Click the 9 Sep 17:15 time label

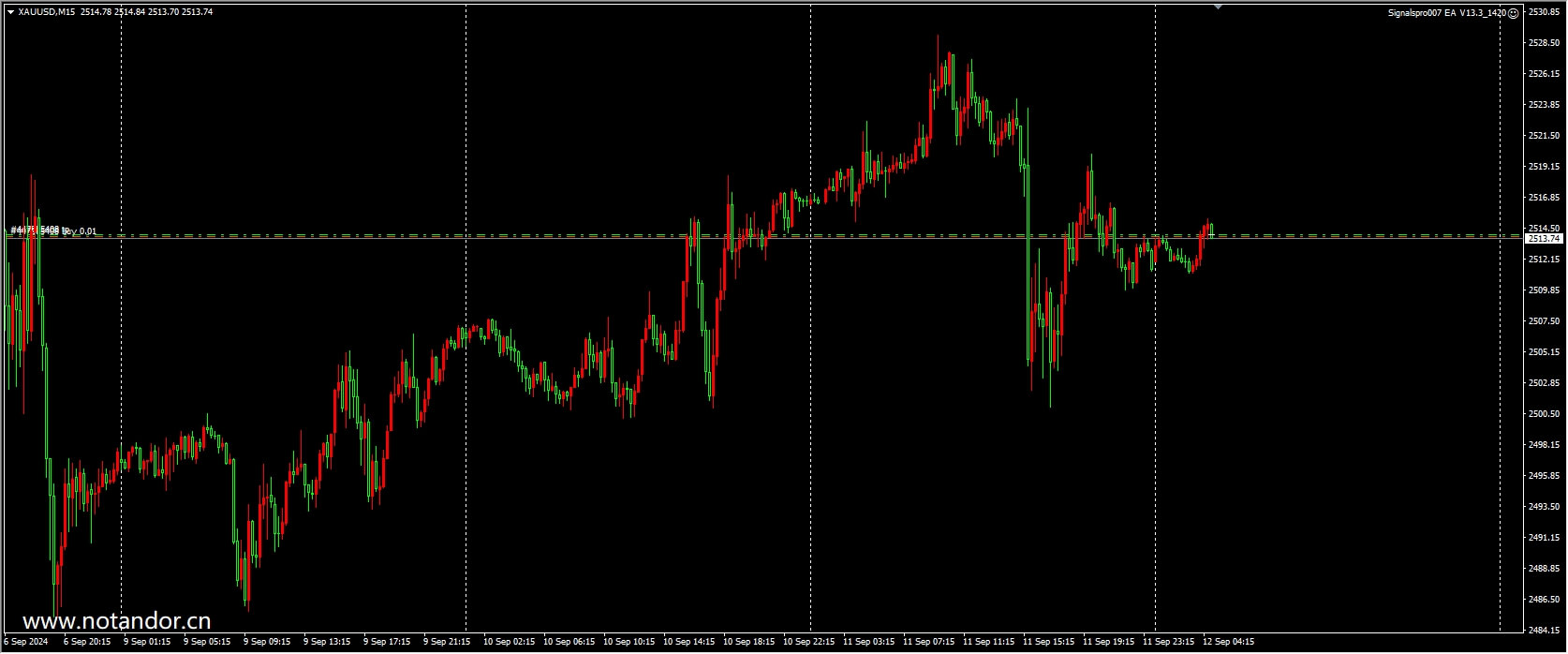(387, 643)
